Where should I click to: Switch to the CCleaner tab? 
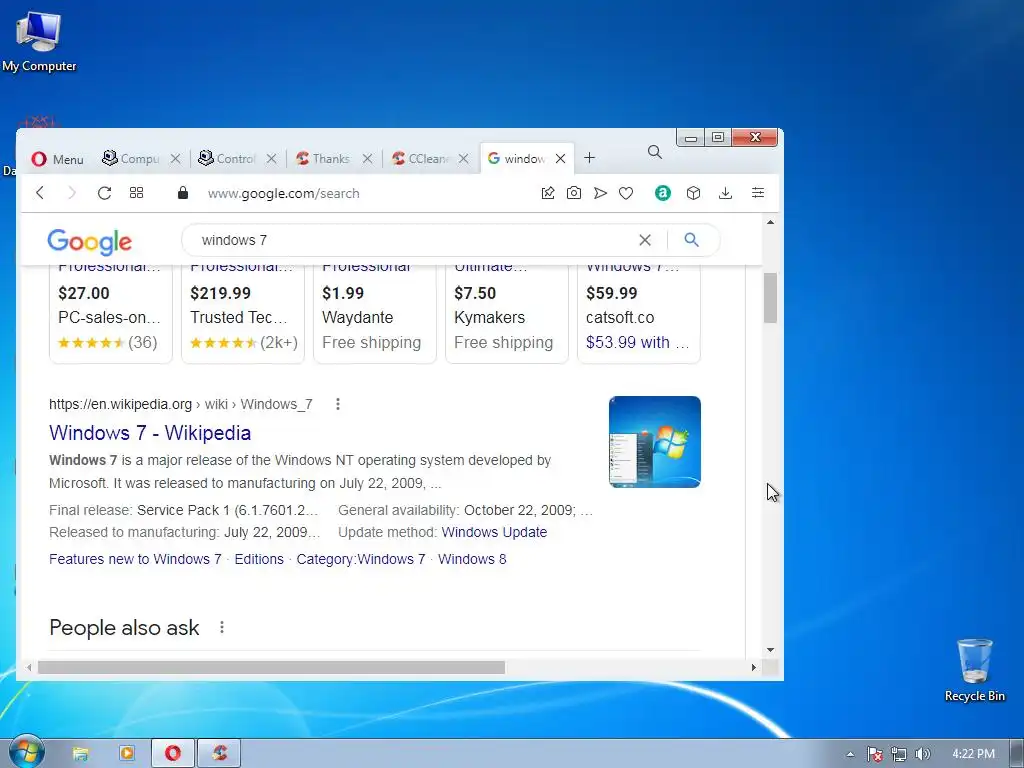coord(419,159)
